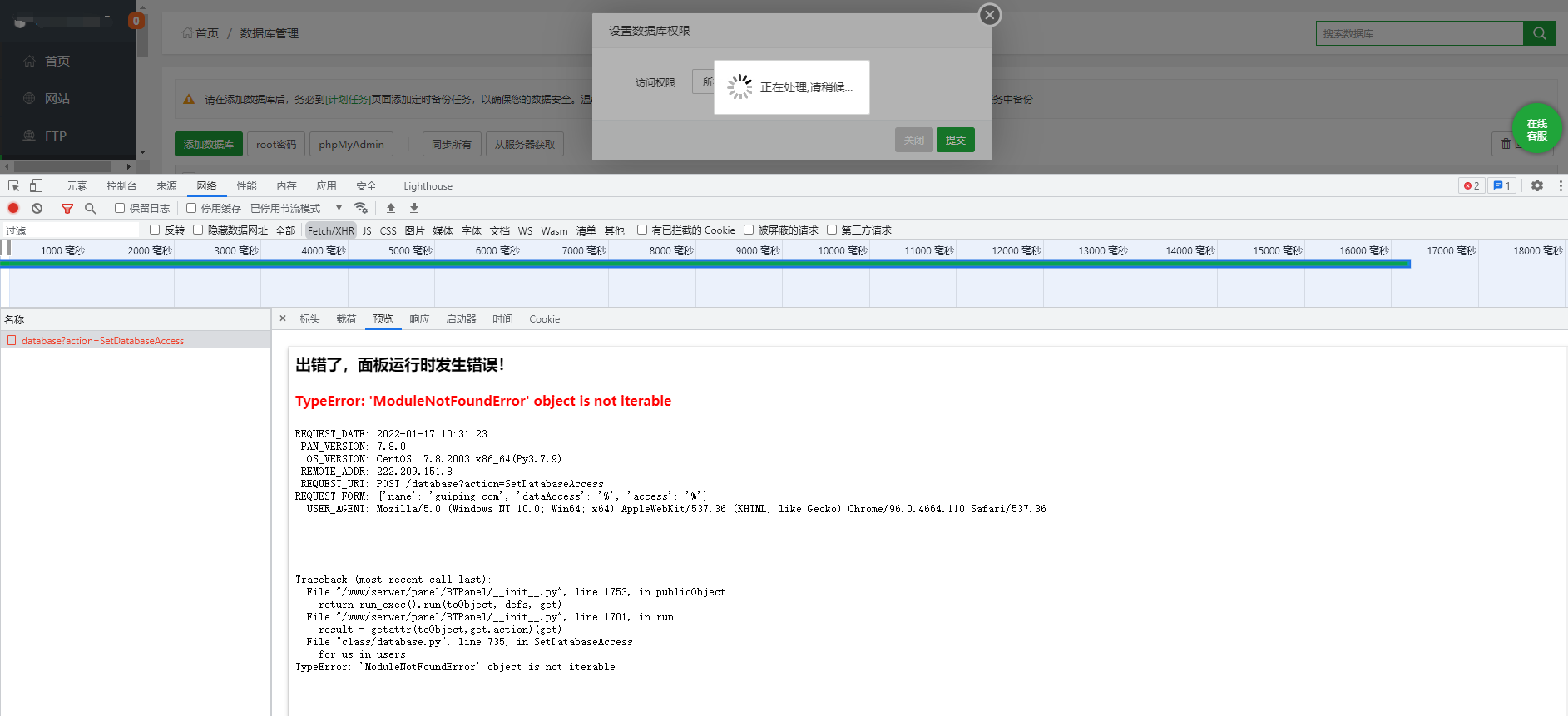Screen dimensions: 1568x716
Task: Open the FTP sidebar item
Action: tap(56, 136)
